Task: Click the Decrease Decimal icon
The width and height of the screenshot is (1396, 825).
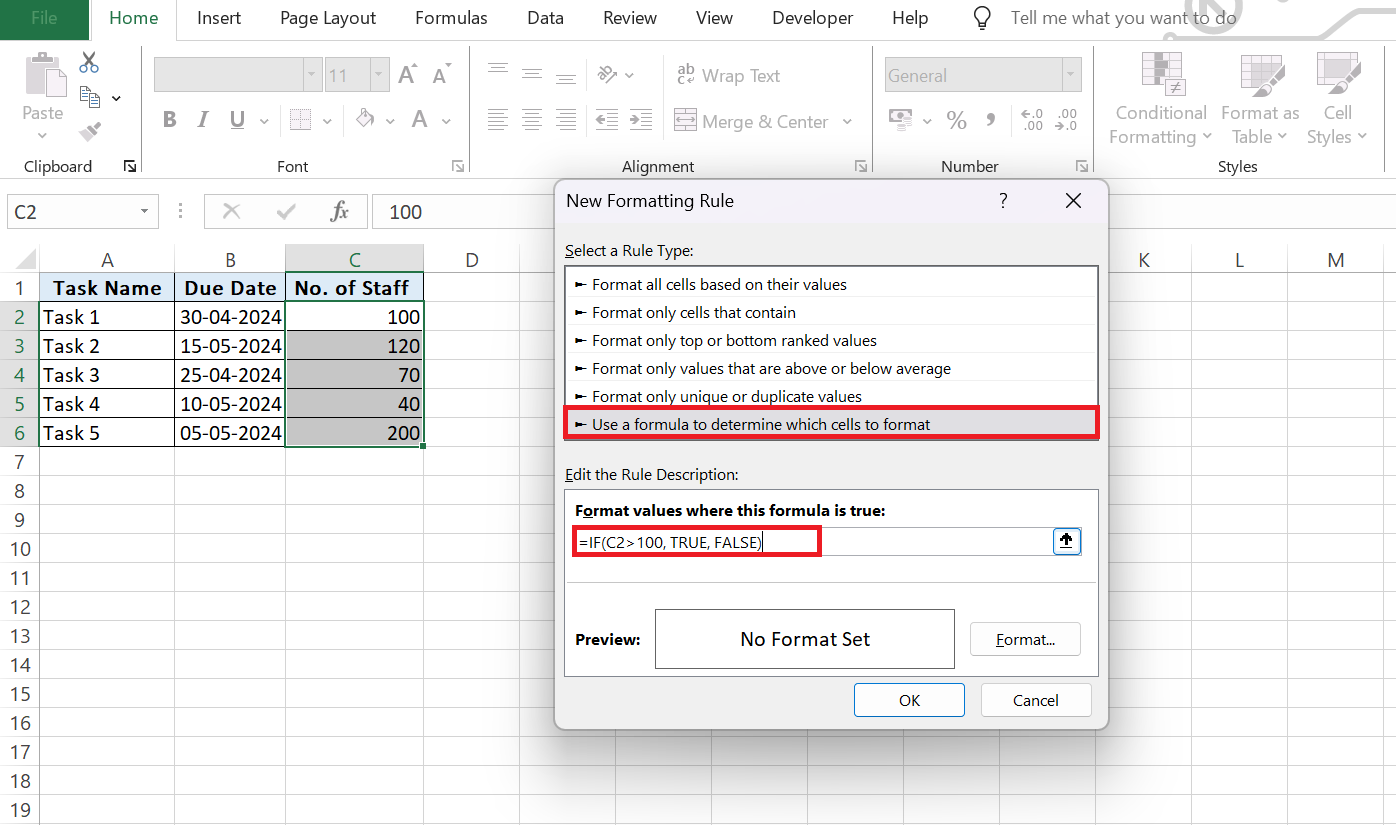Action: [x=1067, y=120]
